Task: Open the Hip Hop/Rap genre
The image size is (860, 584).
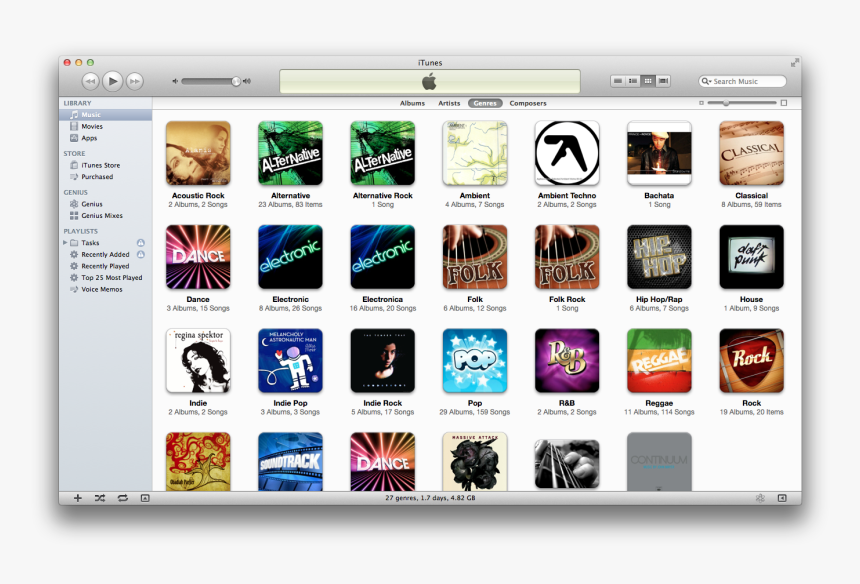Action: 659,257
